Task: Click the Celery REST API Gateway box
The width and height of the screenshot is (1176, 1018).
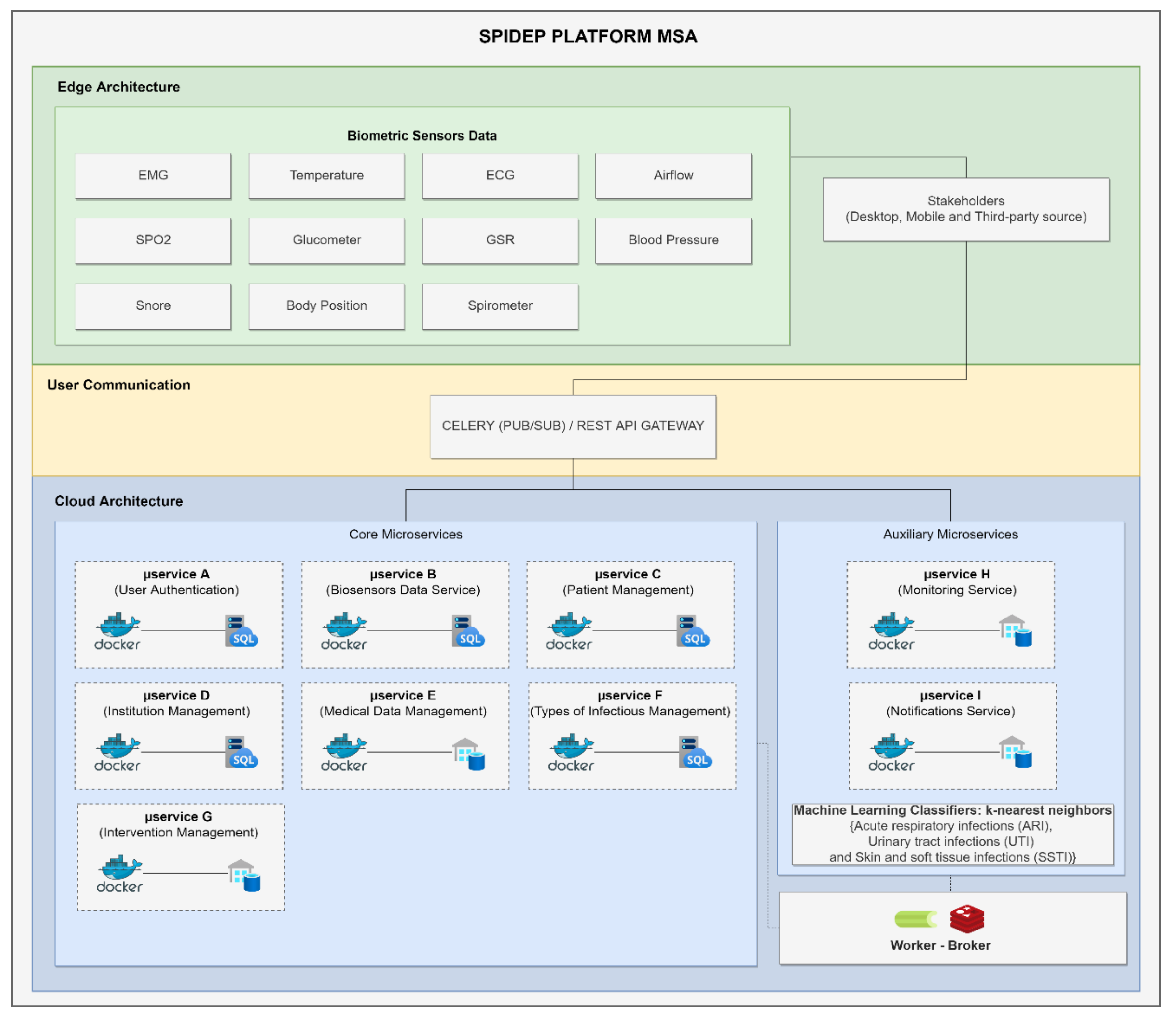Action: (572, 426)
